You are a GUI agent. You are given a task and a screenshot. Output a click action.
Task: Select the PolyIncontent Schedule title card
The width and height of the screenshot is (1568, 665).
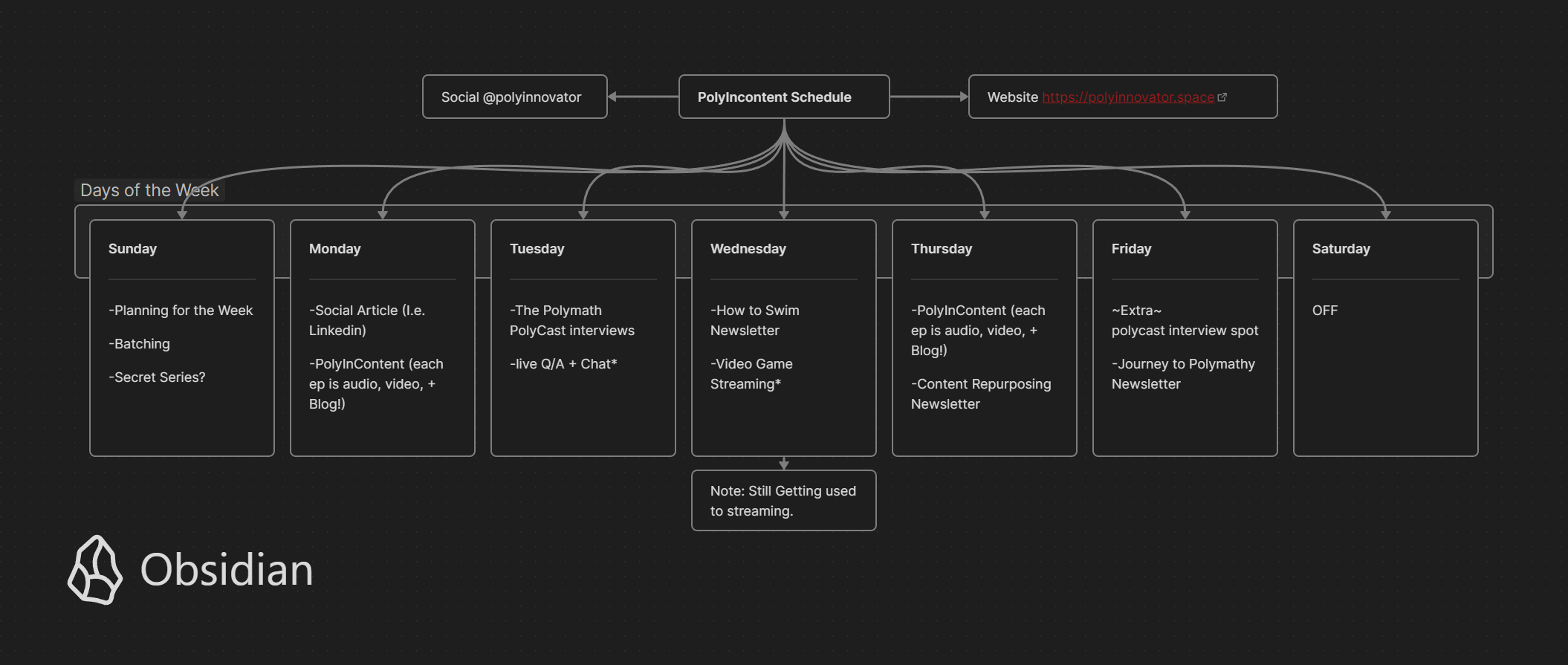(783, 97)
